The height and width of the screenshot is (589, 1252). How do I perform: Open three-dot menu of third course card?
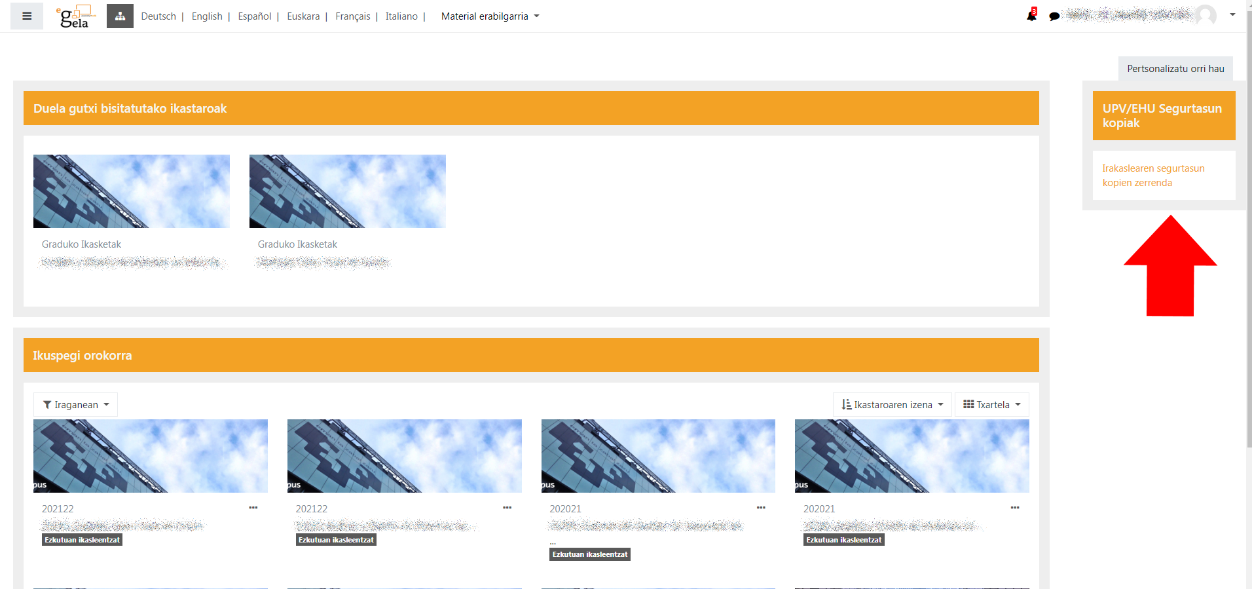pos(761,508)
